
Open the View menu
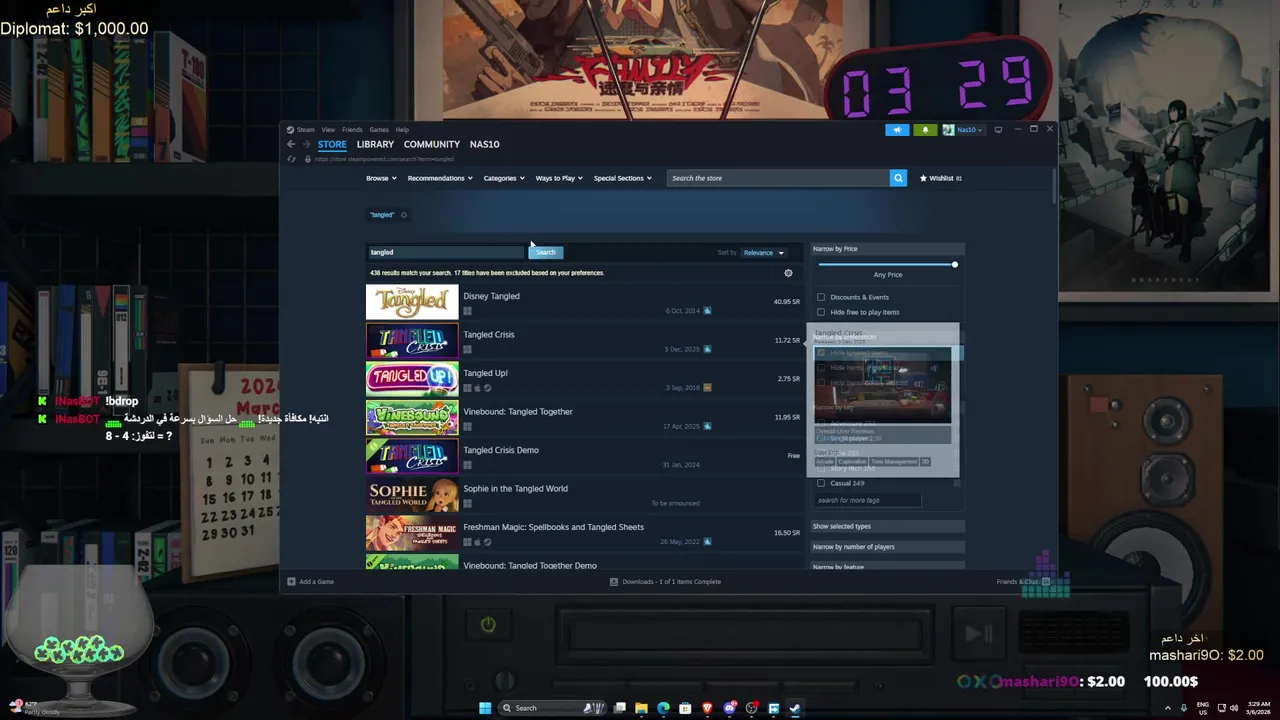coord(328,129)
